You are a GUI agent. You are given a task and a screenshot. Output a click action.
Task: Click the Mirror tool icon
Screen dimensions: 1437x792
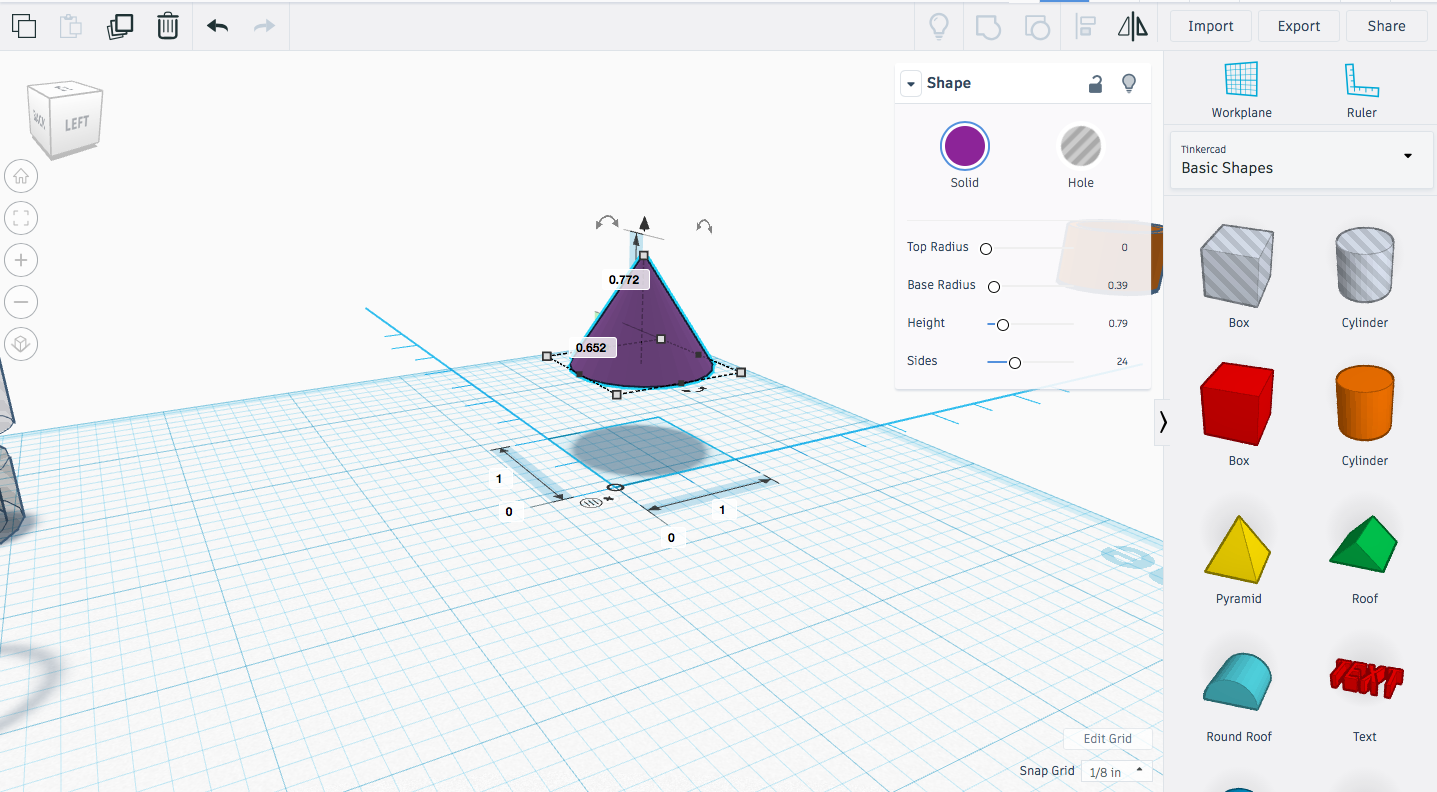[1133, 26]
